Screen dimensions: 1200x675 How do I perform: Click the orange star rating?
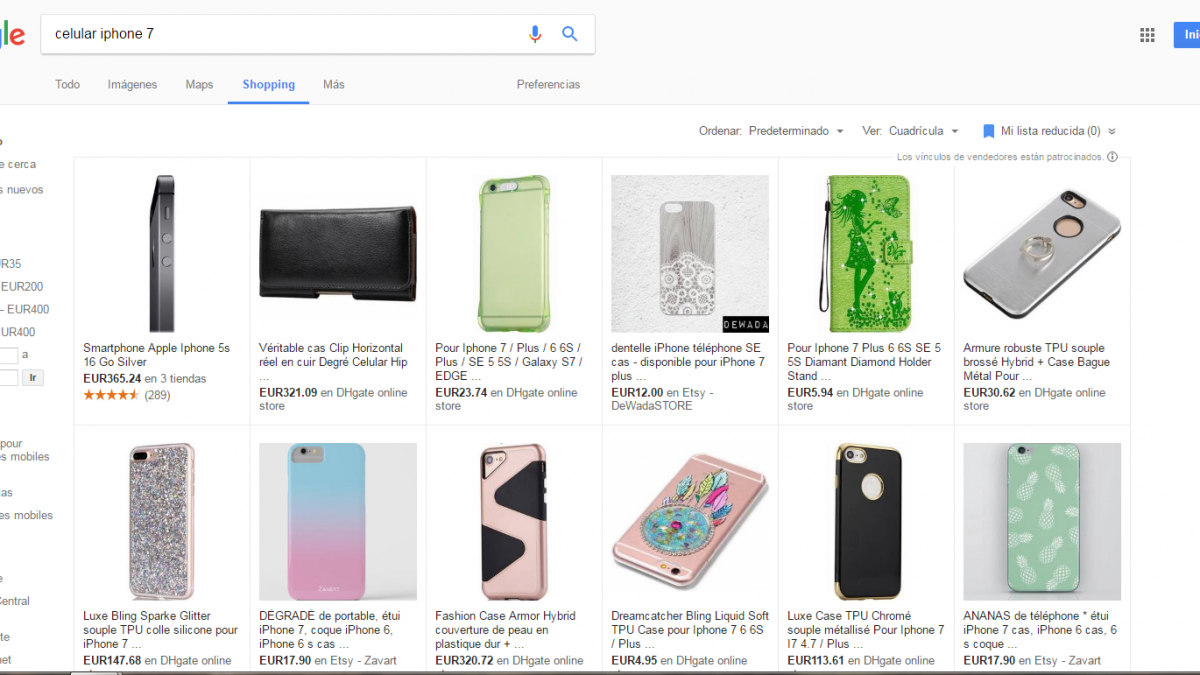pos(111,395)
